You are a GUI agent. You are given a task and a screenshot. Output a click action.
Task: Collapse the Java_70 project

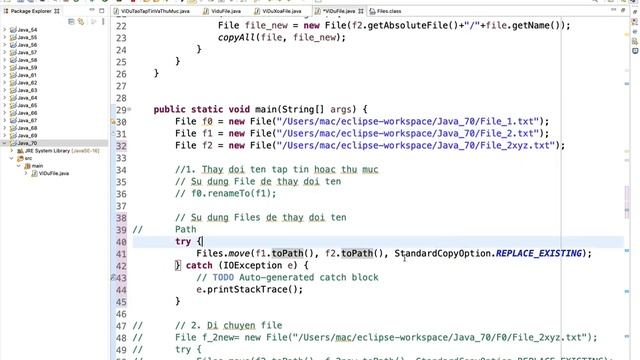(4, 143)
